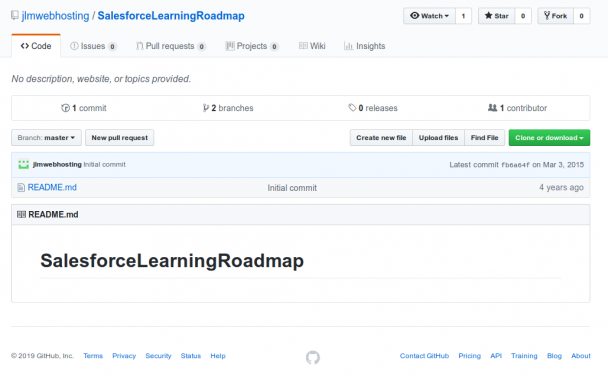Click the Find File button
This screenshot has height=383, width=608.
(x=484, y=138)
